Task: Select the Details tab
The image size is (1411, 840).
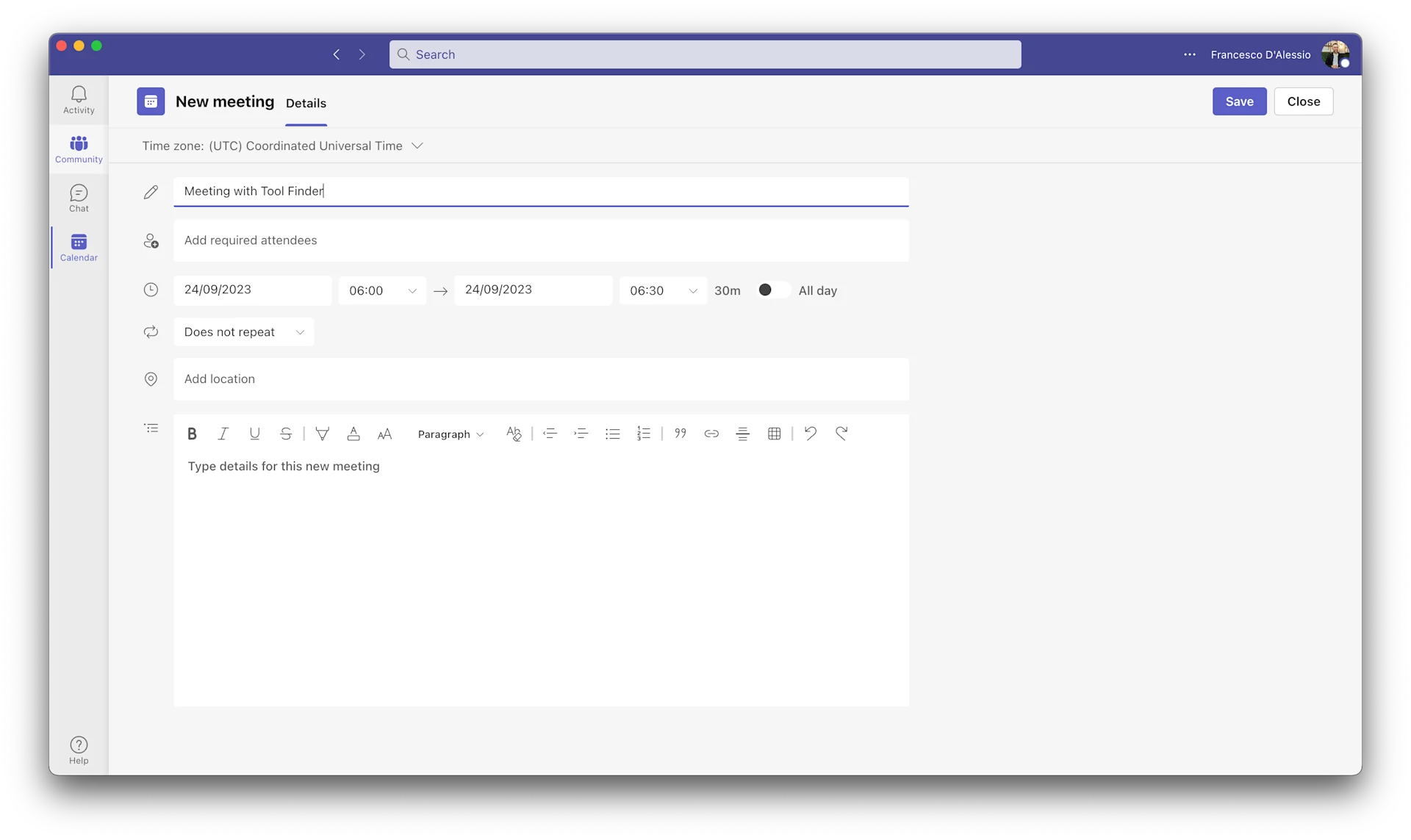Action: [x=306, y=103]
